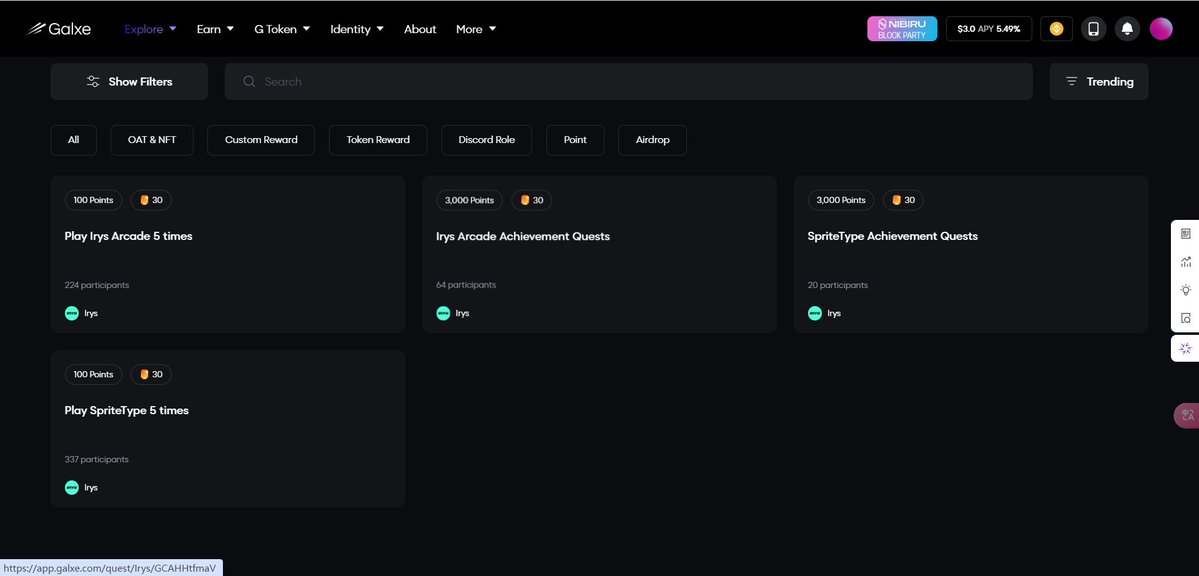Click Irys logo on Play SpriteType card
Image resolution: width=1199 pixels, height=576 pixels.
(72, 488)
